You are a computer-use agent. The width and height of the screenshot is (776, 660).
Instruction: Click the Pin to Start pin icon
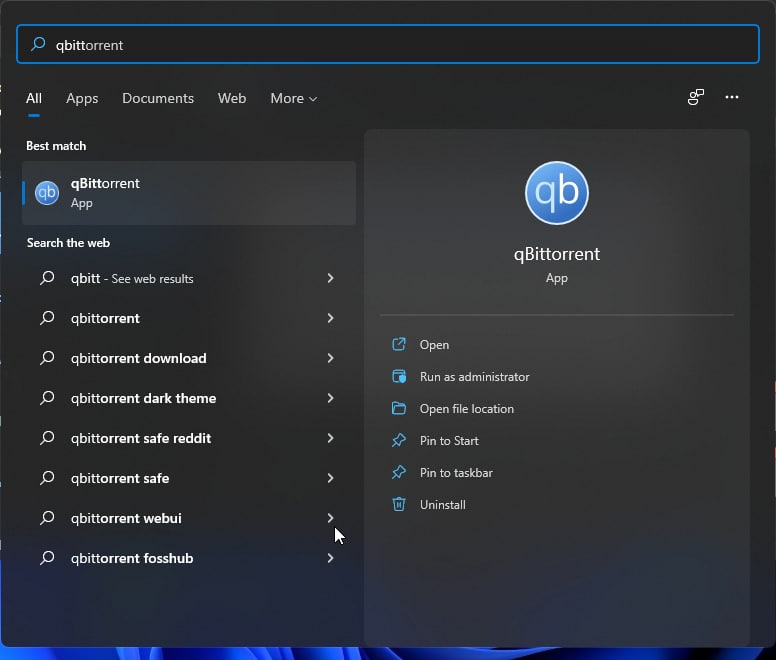(x=399, y=440)
